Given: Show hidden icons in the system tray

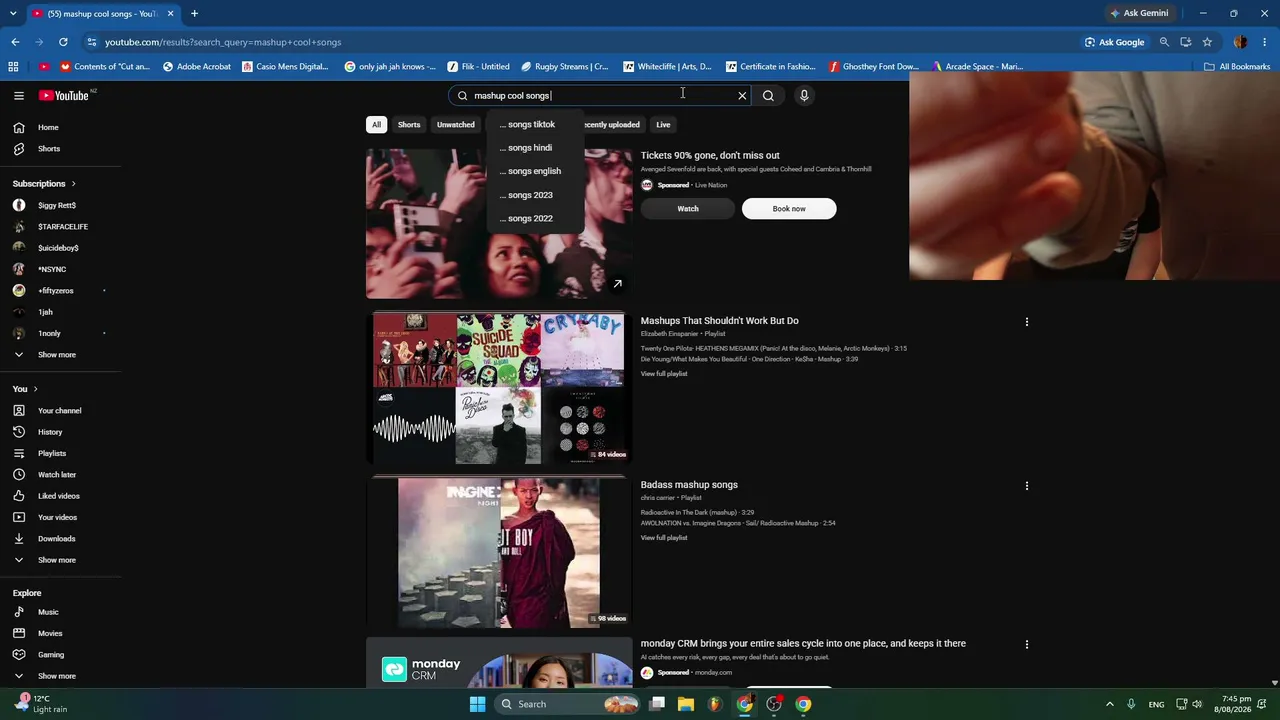Looking at the screenshot, I should 1109,704.
